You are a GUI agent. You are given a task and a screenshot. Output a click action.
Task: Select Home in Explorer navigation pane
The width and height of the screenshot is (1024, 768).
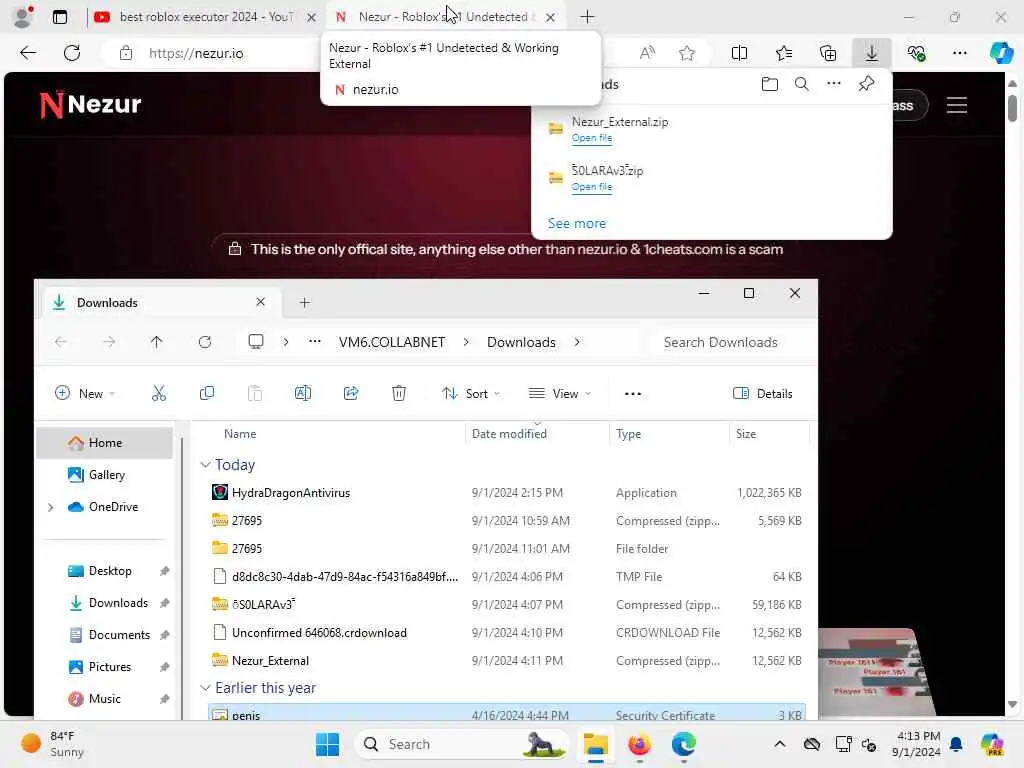tap(105, 443)
